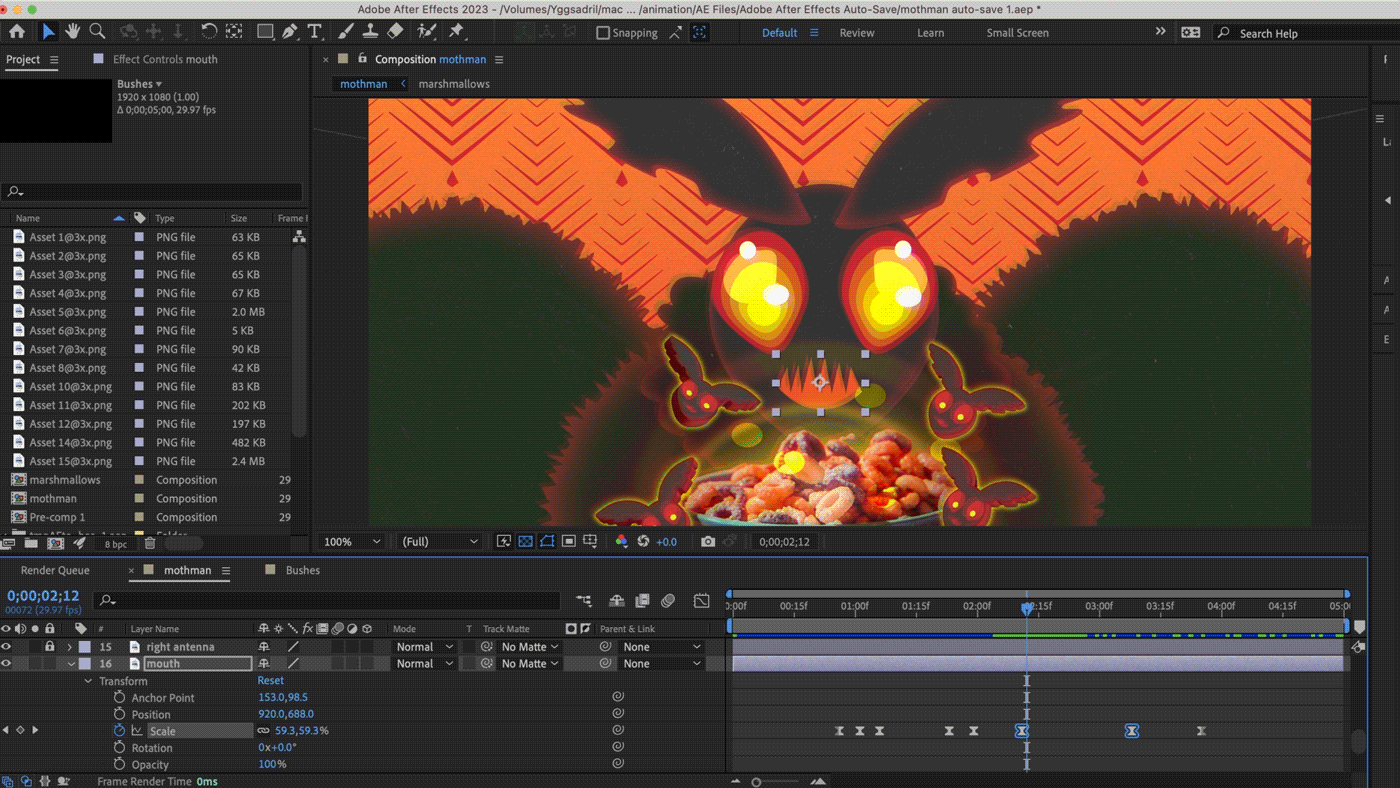Screen dimensions: 1400x788
Task: Click the Frame Blending enable icon
Action: pyautogui.click(x=642, y=601)
